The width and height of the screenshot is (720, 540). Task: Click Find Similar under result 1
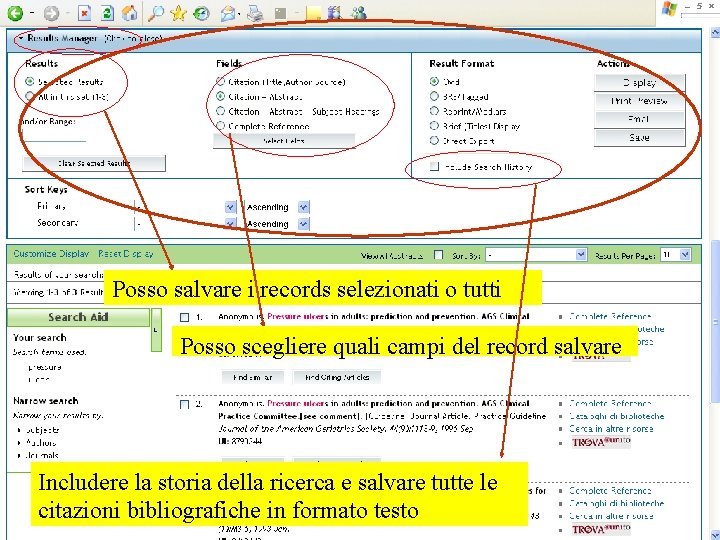click(x=253, y=377)
